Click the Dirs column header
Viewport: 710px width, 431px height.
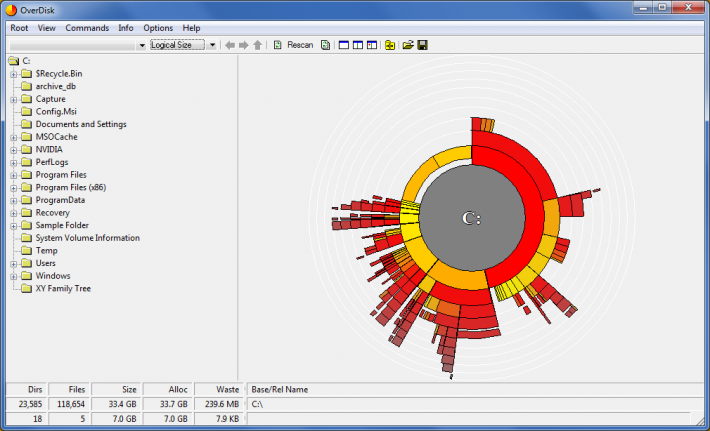click(x=26, y=389)
